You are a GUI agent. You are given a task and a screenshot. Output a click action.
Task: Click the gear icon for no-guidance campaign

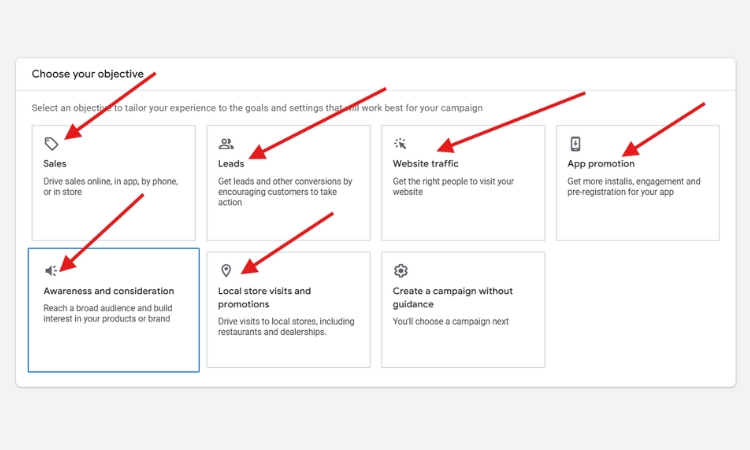pyautogui.click(x=401, y=271)
